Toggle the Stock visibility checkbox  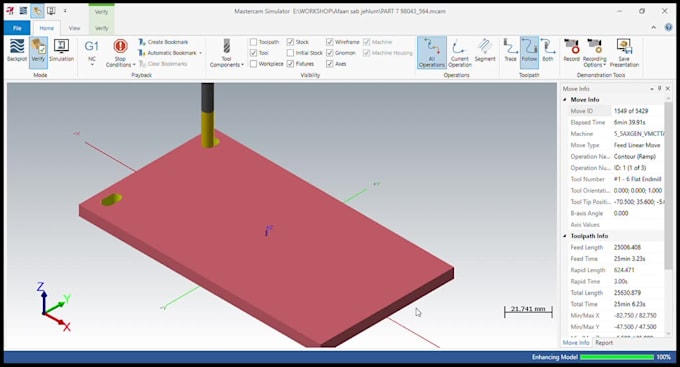click(x=290, y=42)
